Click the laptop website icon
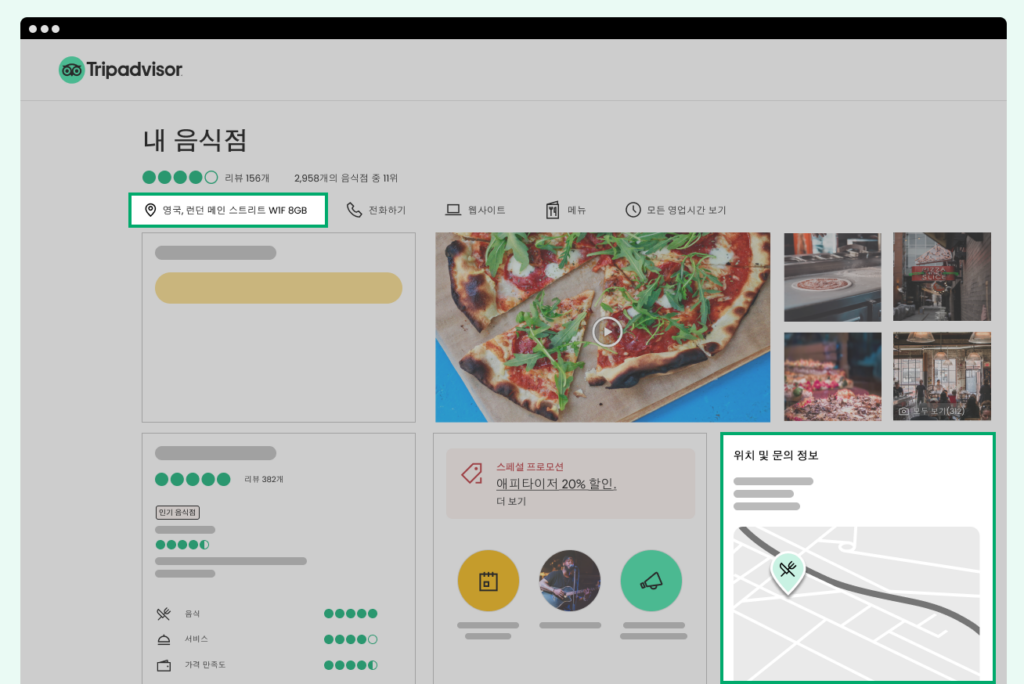1024x684 pixels. point(453,210)
